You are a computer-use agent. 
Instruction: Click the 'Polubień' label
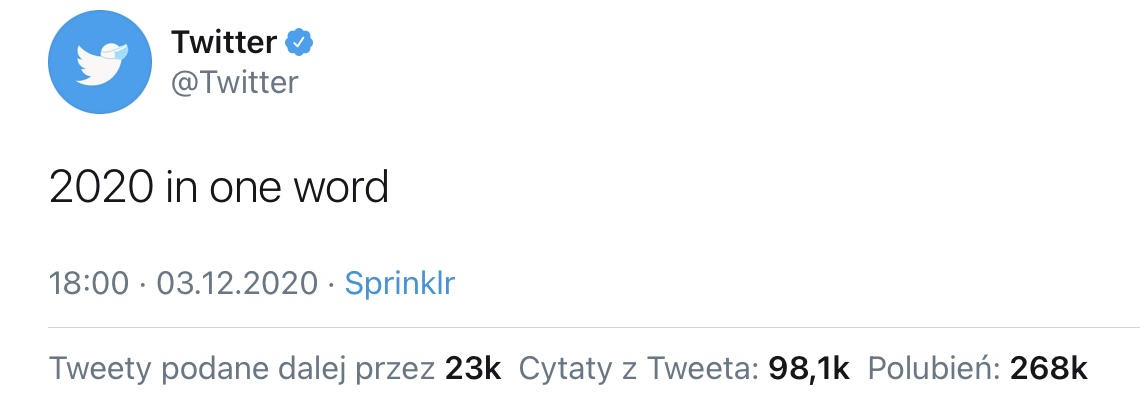pyautogui.click(x=934, y=369)
